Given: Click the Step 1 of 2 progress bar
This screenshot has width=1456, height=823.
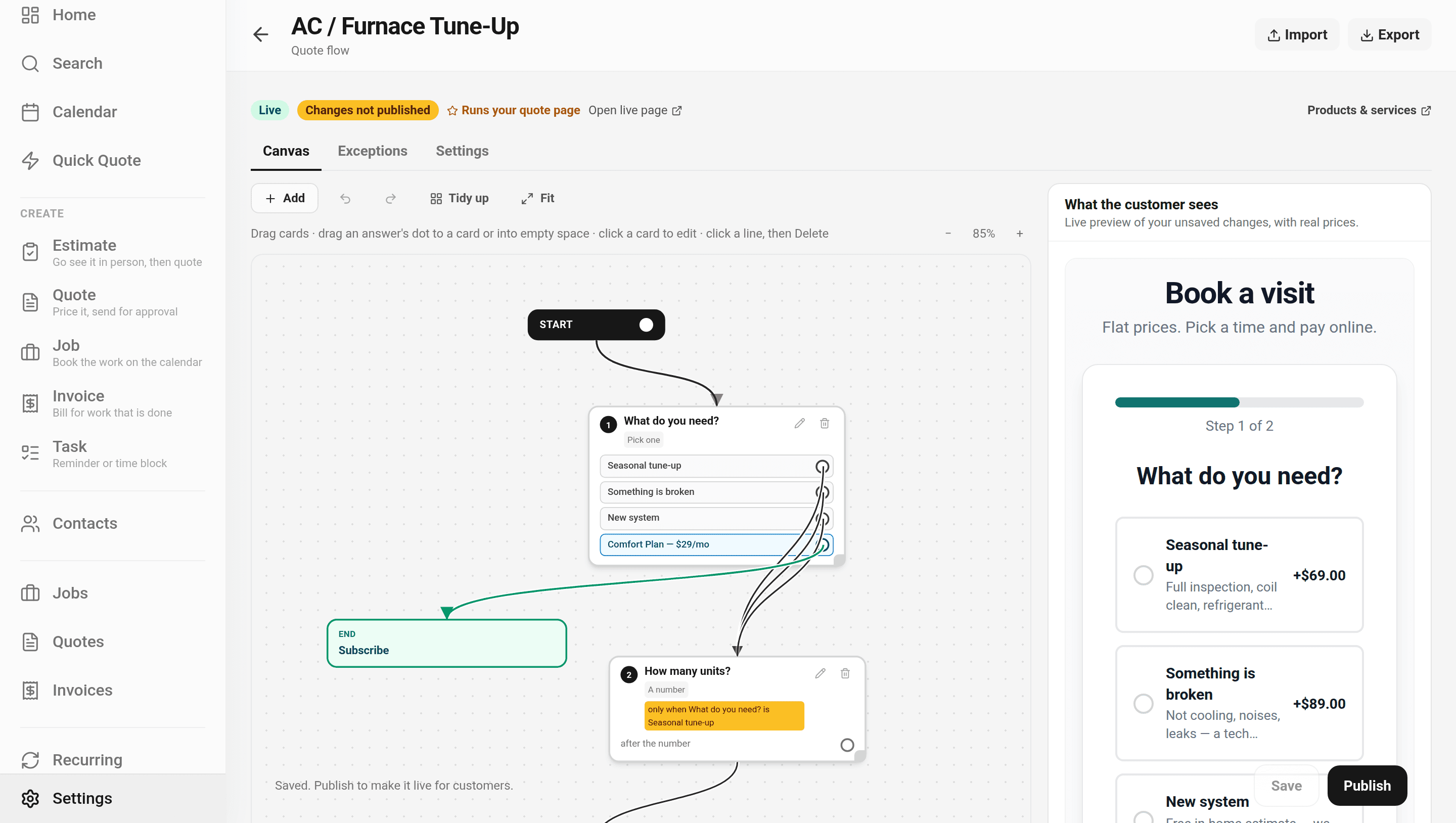Looking at the screenshot, I should 1239,402.
